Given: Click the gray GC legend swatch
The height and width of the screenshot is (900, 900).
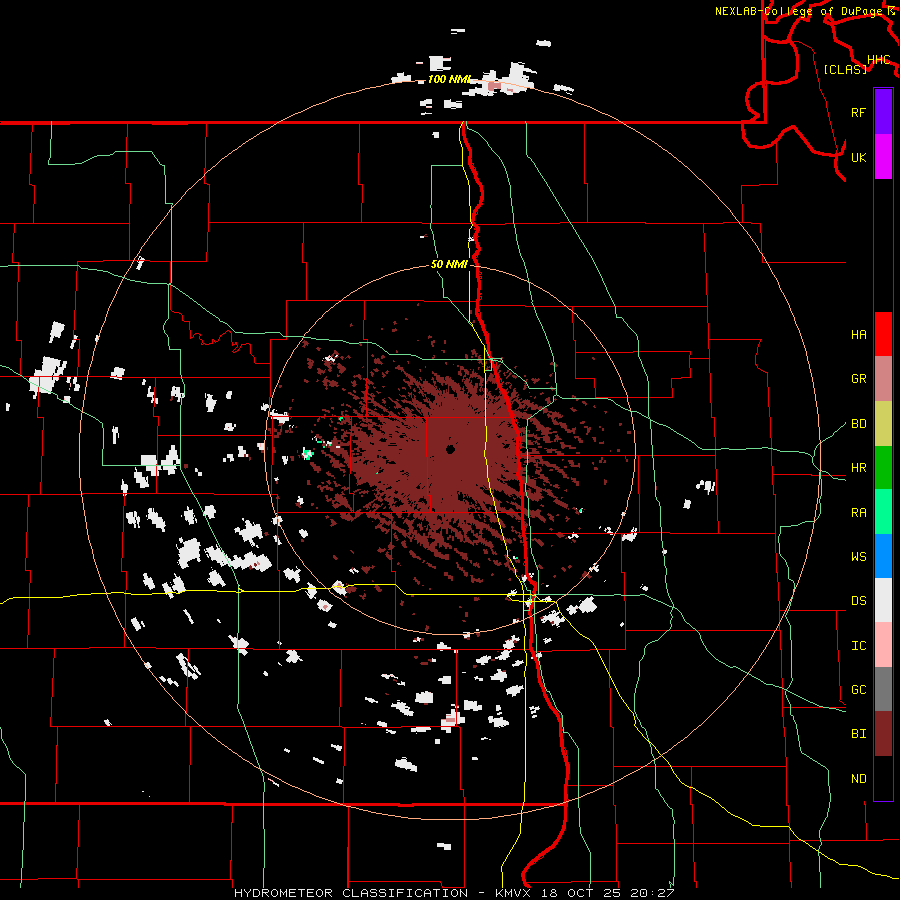Looking at the screenshot, I should (883, 689).
